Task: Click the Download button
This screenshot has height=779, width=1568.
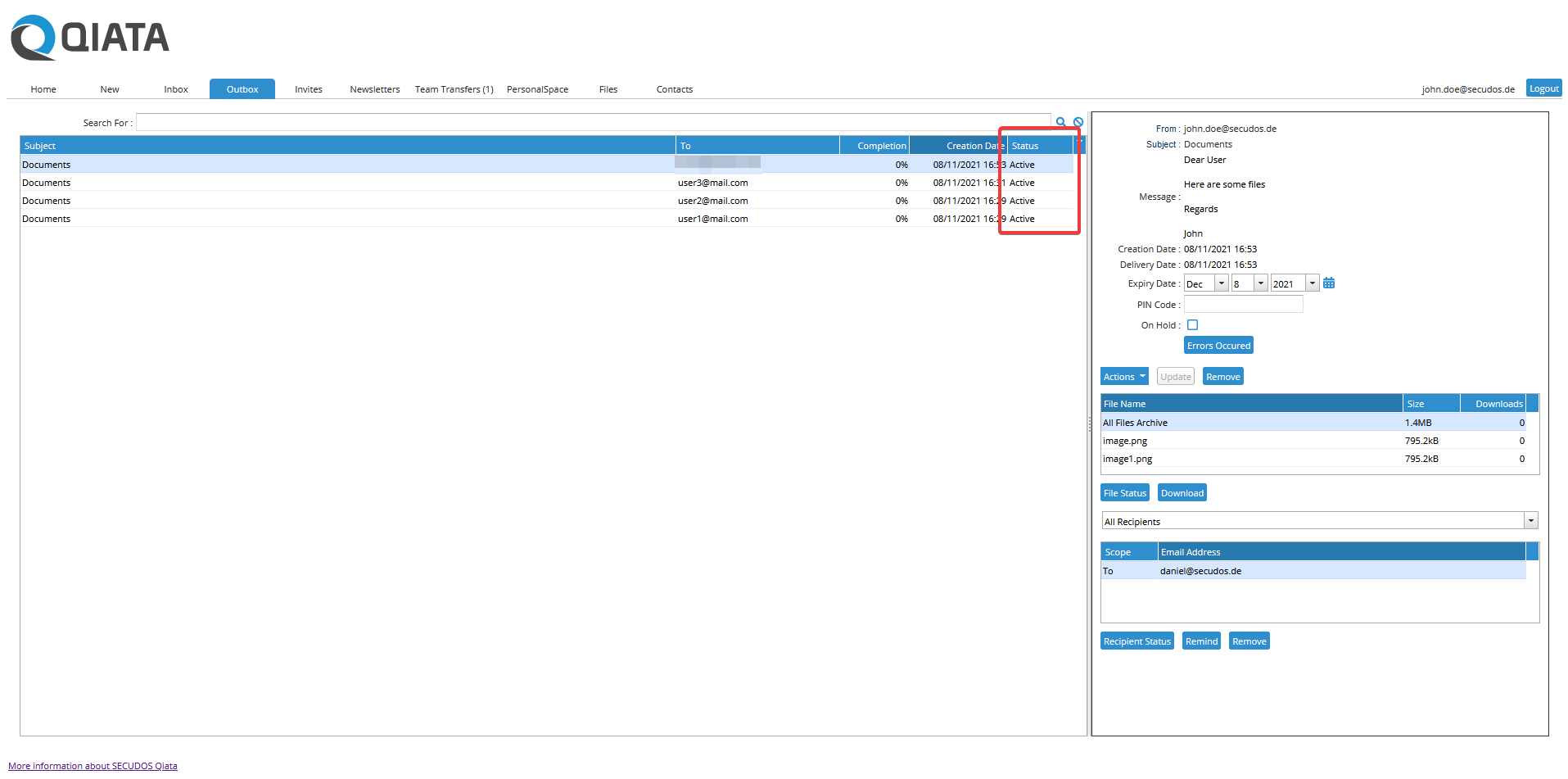Action: click(x=1182, y=493)
